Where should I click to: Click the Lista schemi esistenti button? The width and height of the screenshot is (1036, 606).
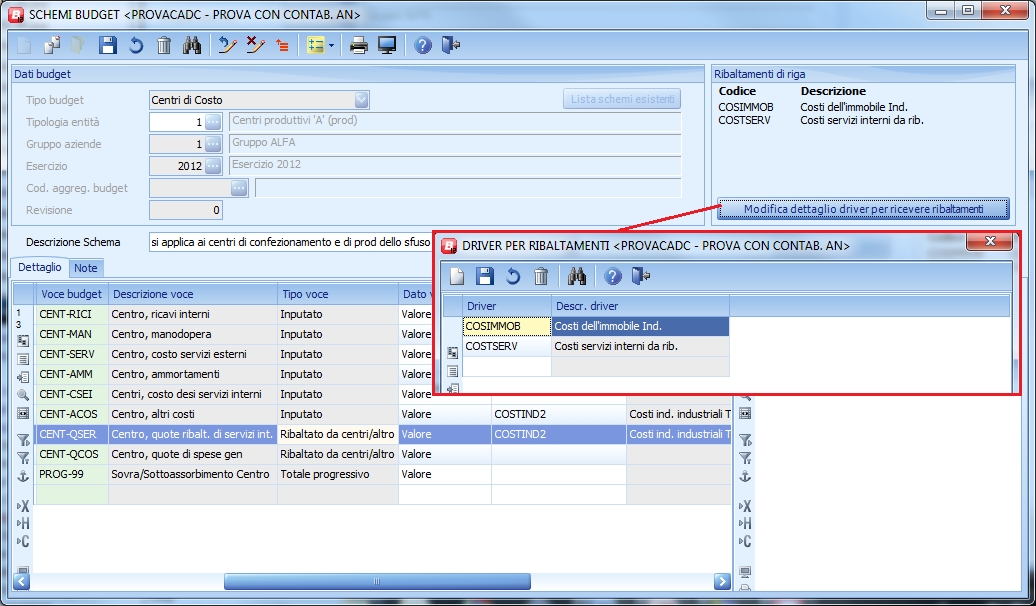point(622,99)
